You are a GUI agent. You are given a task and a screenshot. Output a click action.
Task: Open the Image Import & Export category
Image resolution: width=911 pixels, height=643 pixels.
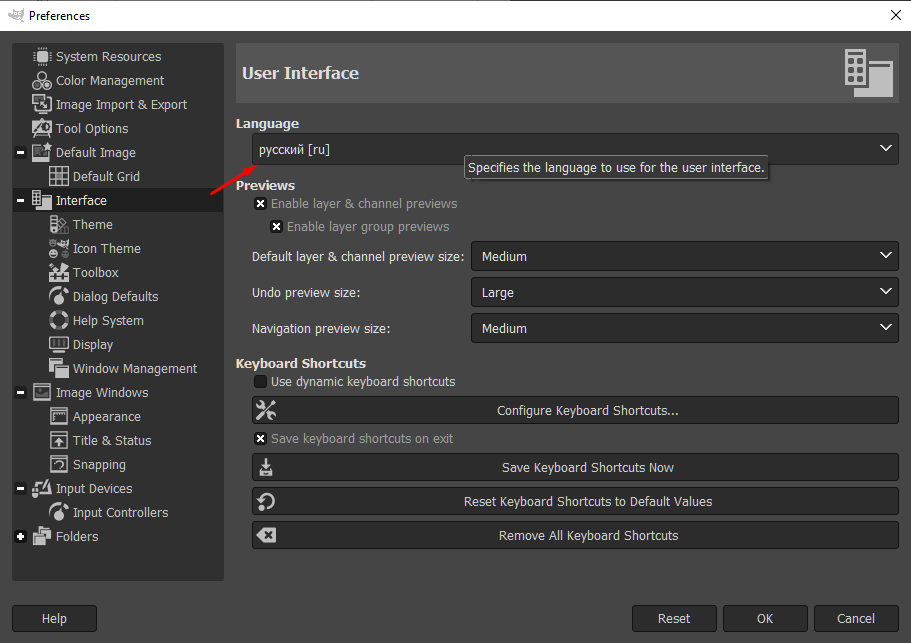pyautogui.click(x=121, y=104)
